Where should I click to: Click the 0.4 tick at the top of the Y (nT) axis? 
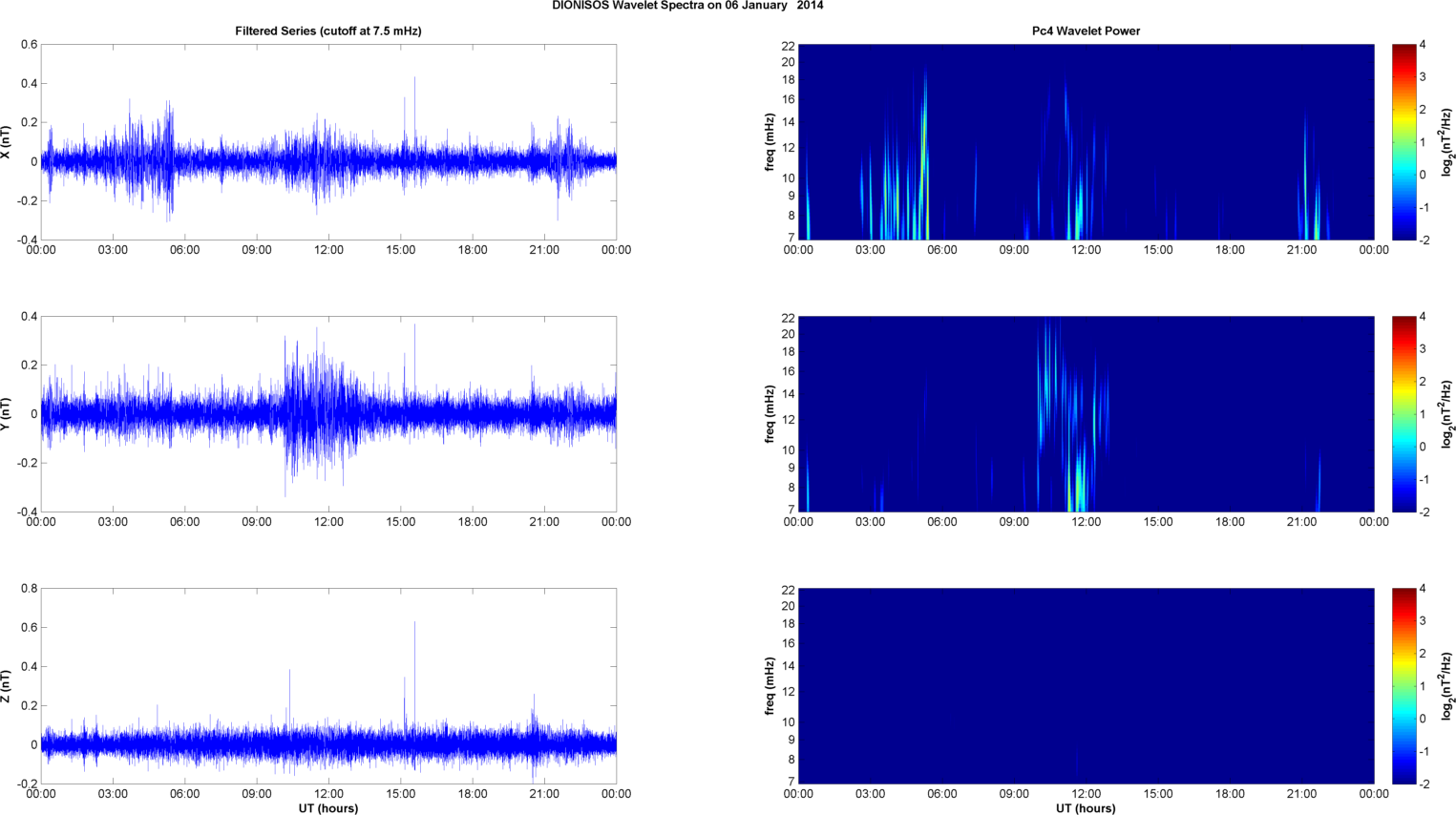point(29,317)
